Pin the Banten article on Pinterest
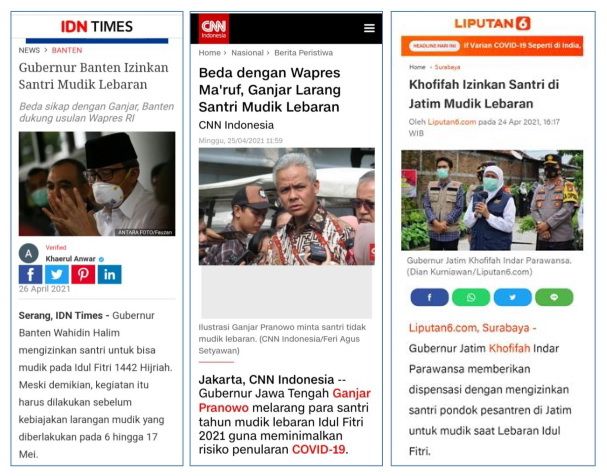This screenshot has width=607, height=476. [x=83, y=274]
